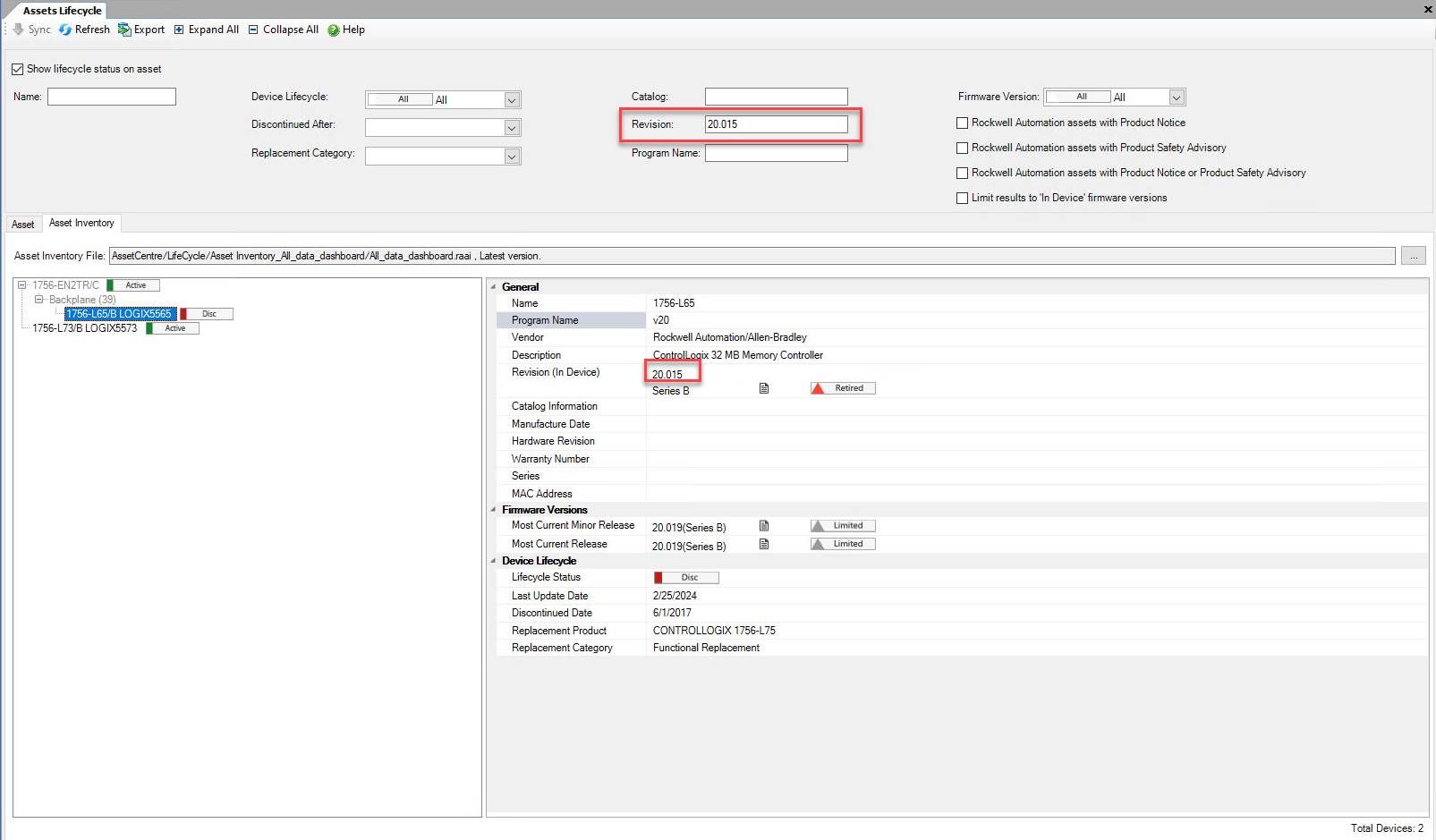
Task: Open release notes icon for Revision (In Device)
Action: (764, 388)
